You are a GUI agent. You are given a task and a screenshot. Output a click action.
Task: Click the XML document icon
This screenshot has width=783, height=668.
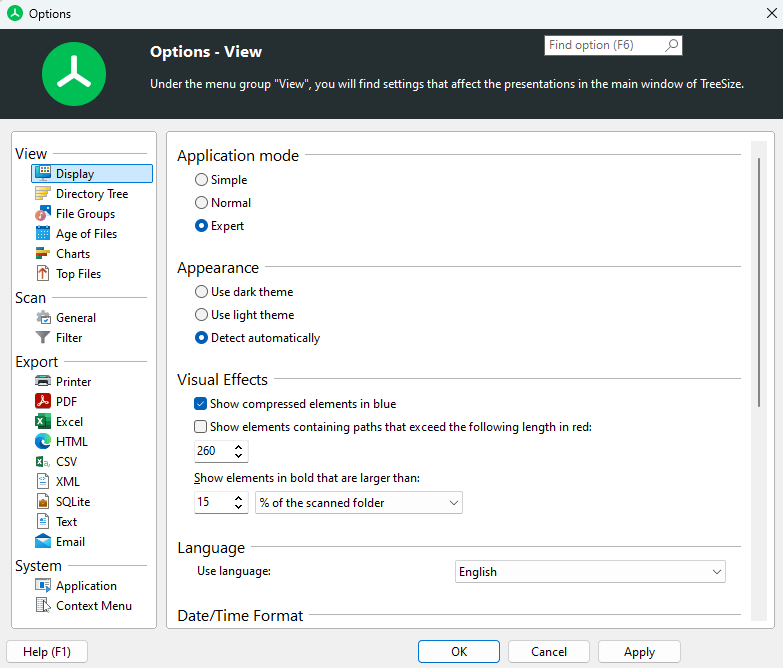click(x=43, y=481)
